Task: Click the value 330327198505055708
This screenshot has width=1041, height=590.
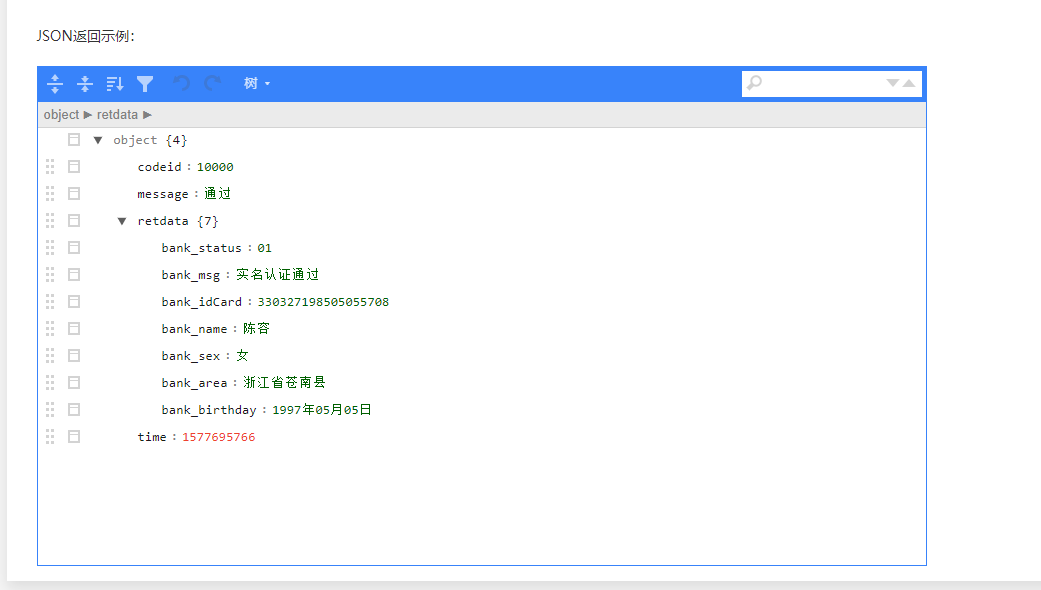Action: pos(323,302)
